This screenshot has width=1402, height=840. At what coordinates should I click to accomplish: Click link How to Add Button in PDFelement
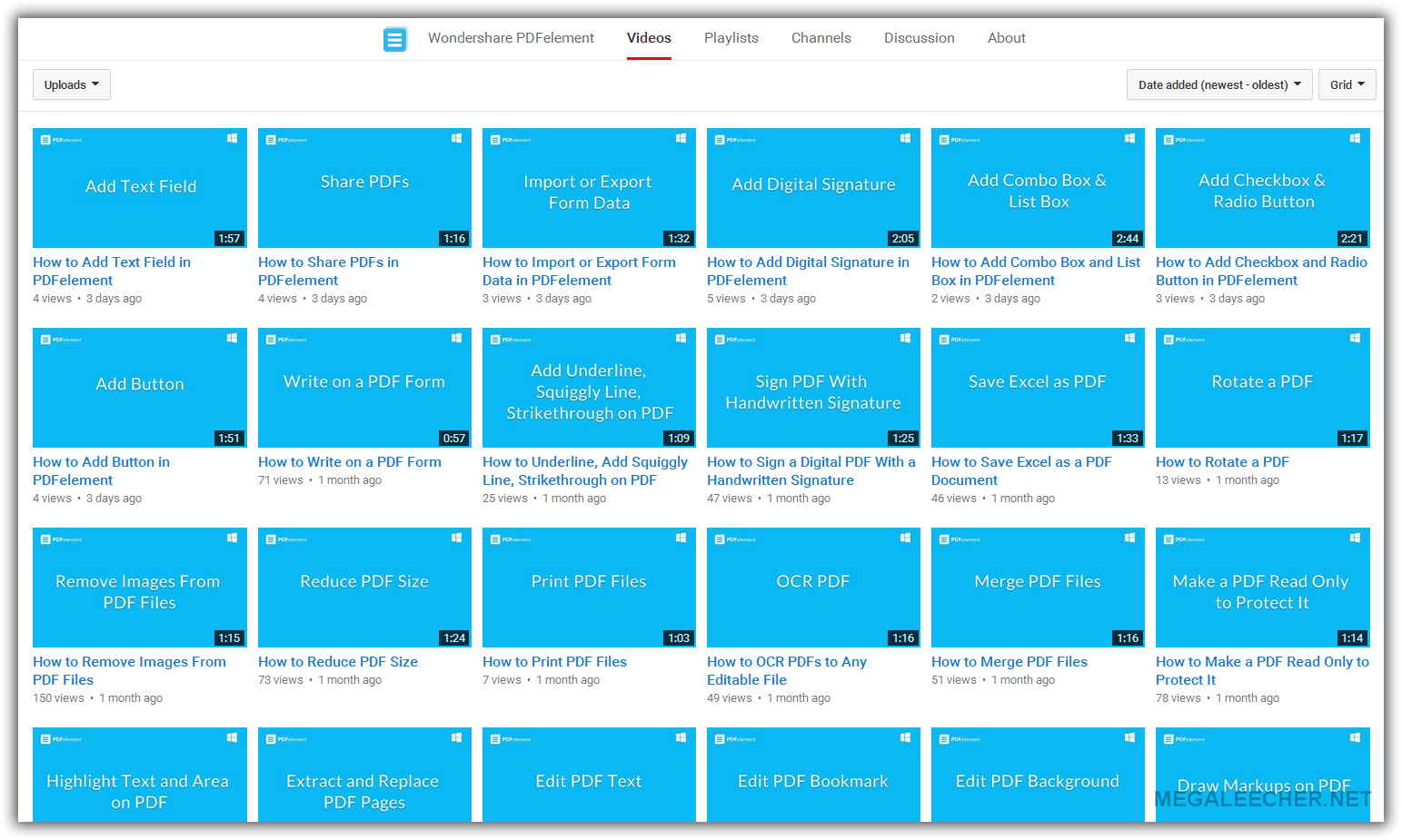[101, 470]
